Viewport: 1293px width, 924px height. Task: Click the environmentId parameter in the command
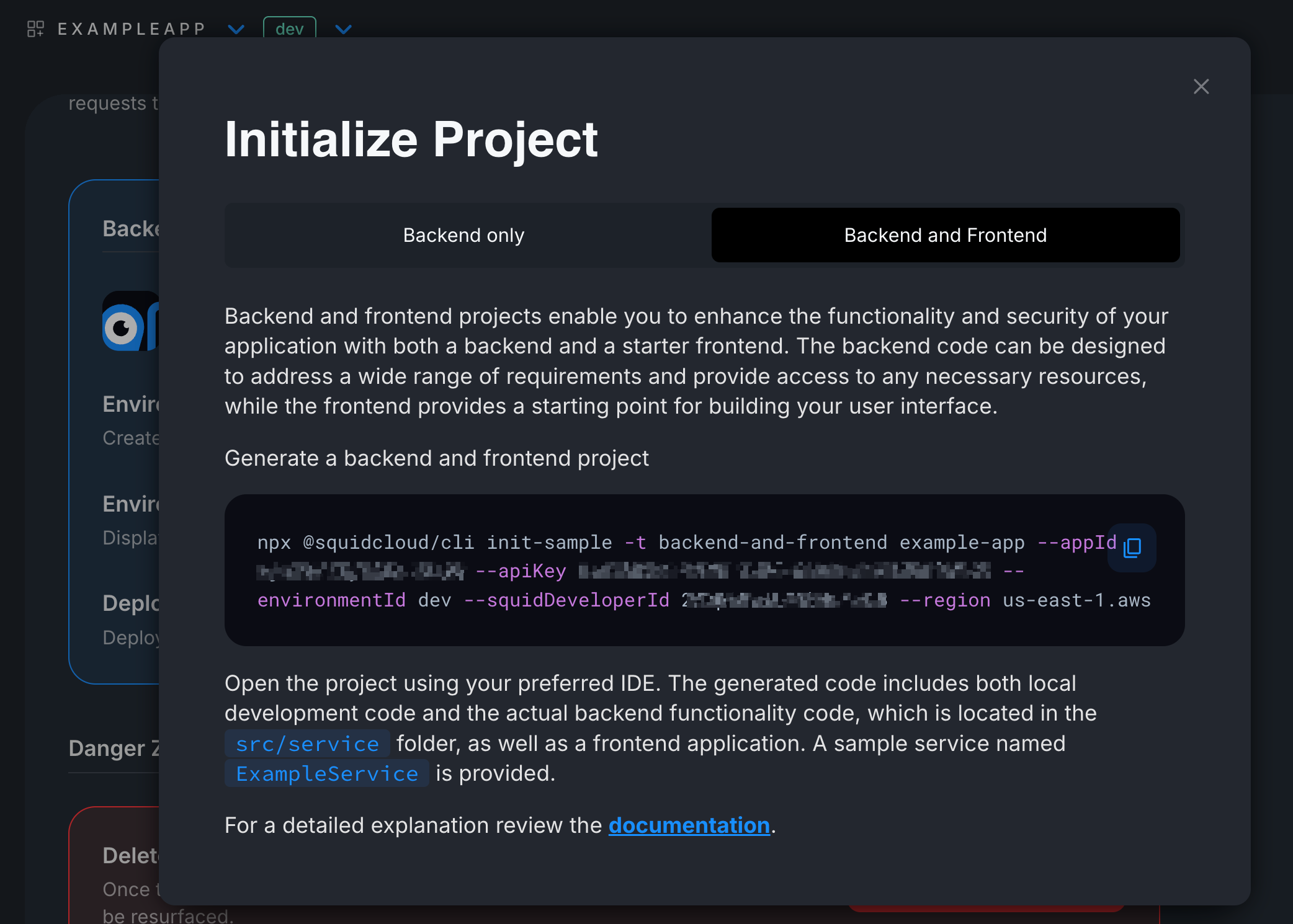(331, 600)
